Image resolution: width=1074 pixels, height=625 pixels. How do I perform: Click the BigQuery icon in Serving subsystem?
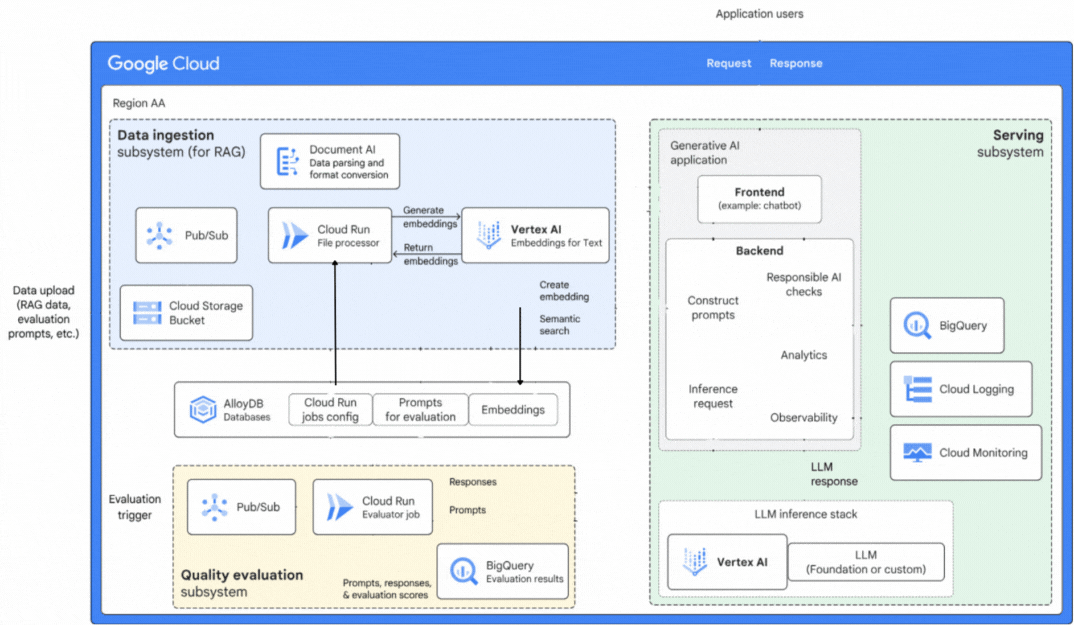(917, 326)
